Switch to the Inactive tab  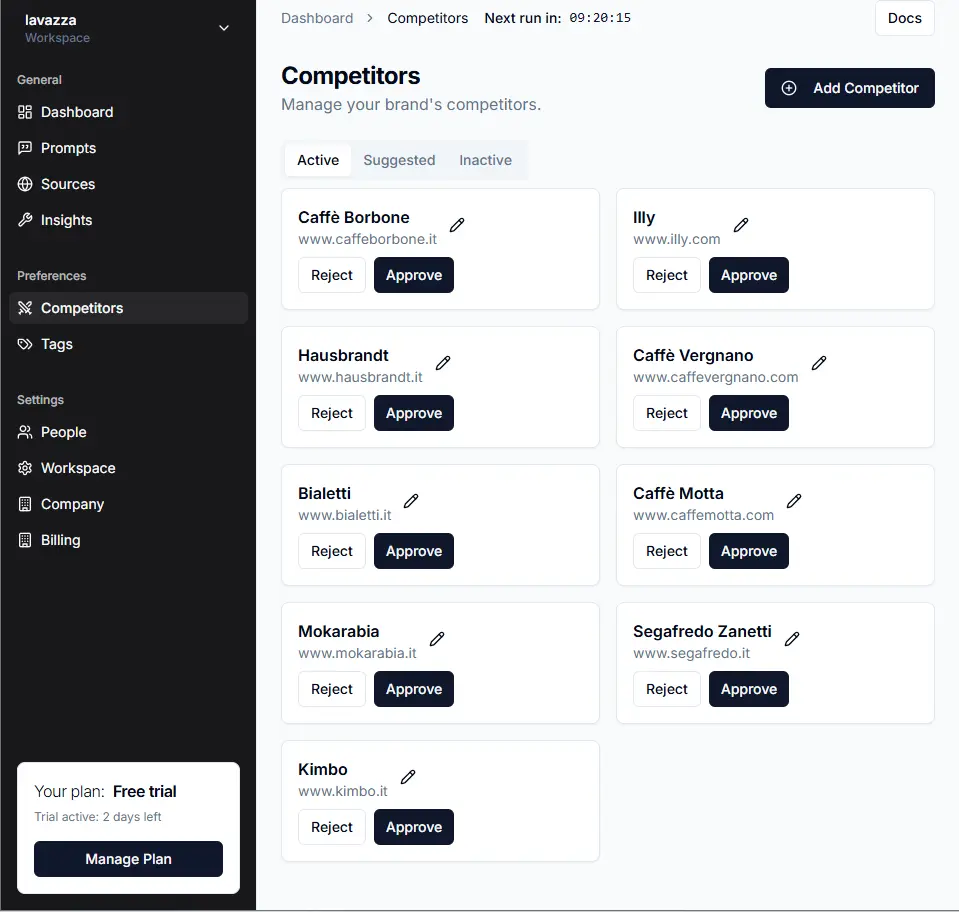click(486, 160)
